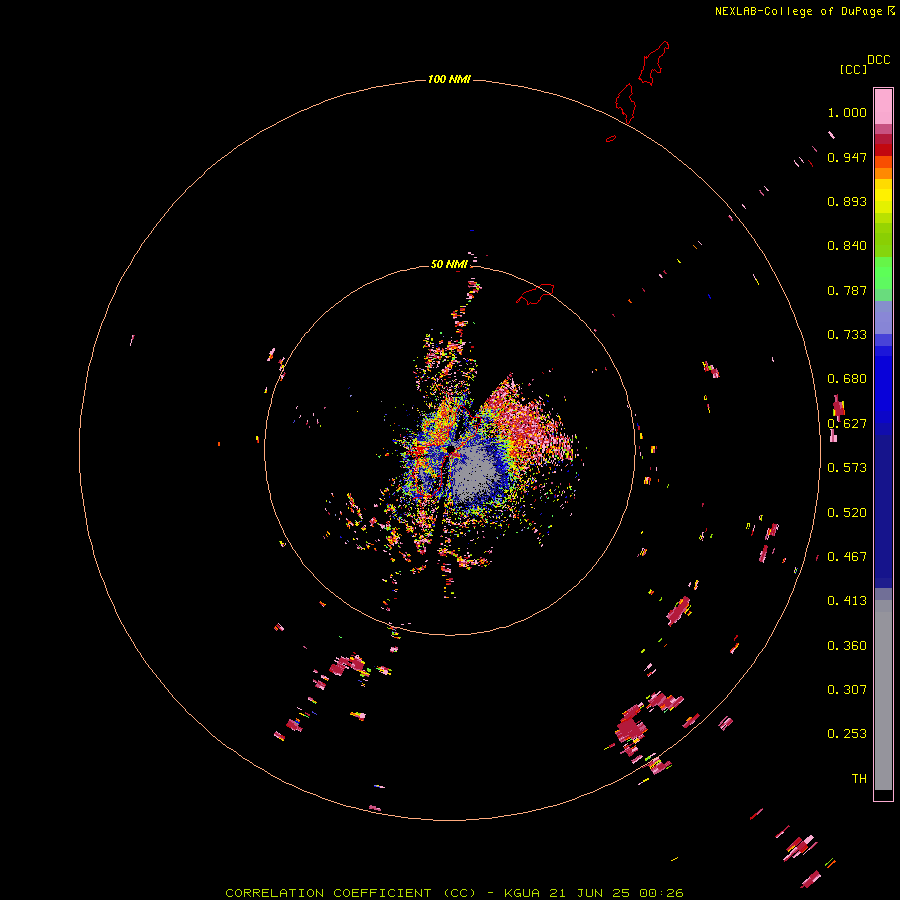
Task: Click the 0.413 color scale value
Action: tap(847, 601)
